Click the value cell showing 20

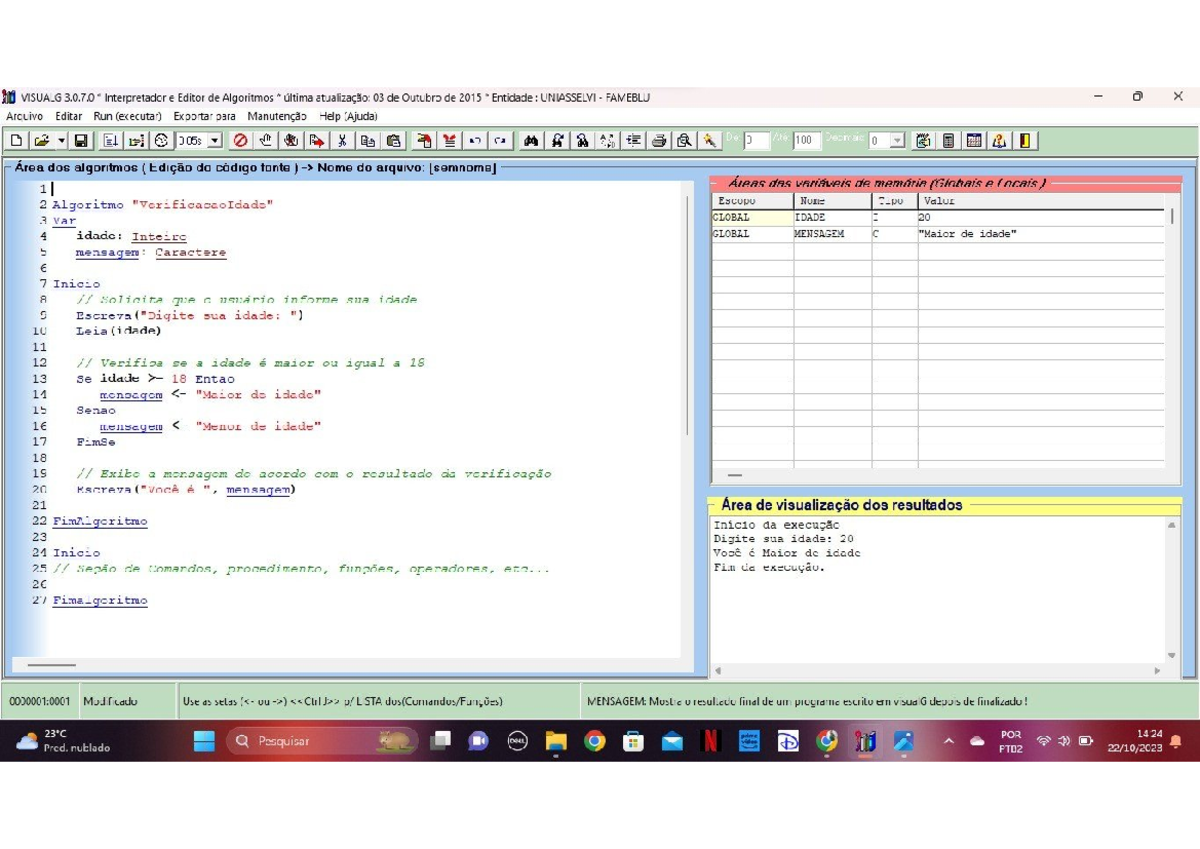pyautogui.click(x=1041, y=217)
